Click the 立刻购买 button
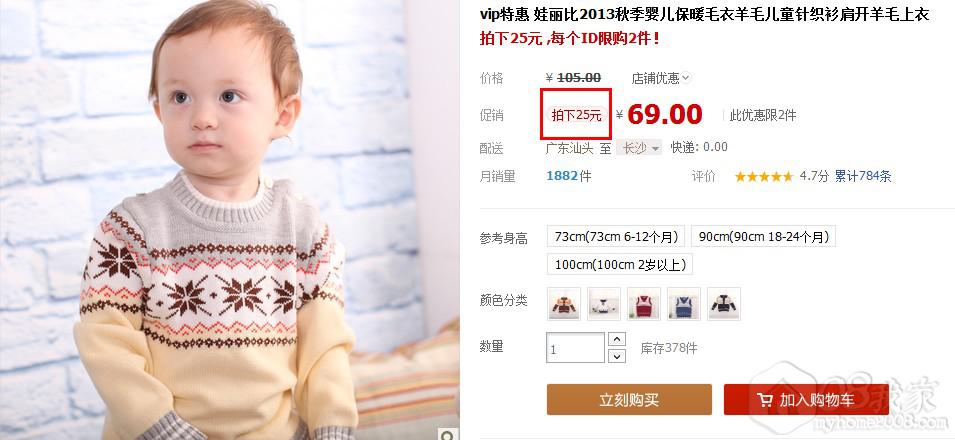This screenshot has height=440, width=955. (x=629, y=400)
